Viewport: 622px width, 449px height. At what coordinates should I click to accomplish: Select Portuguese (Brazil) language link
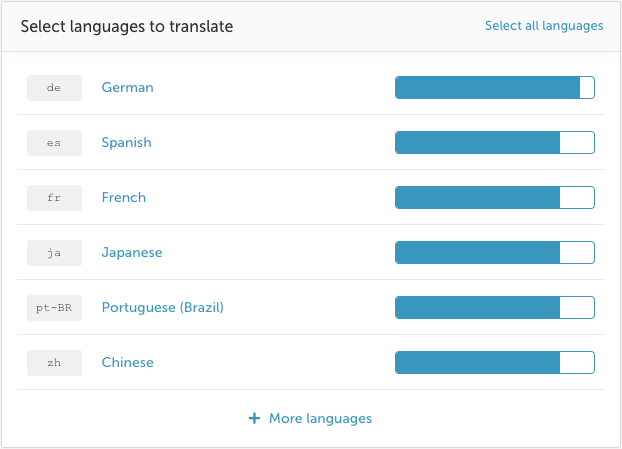[x=163, y=307]
